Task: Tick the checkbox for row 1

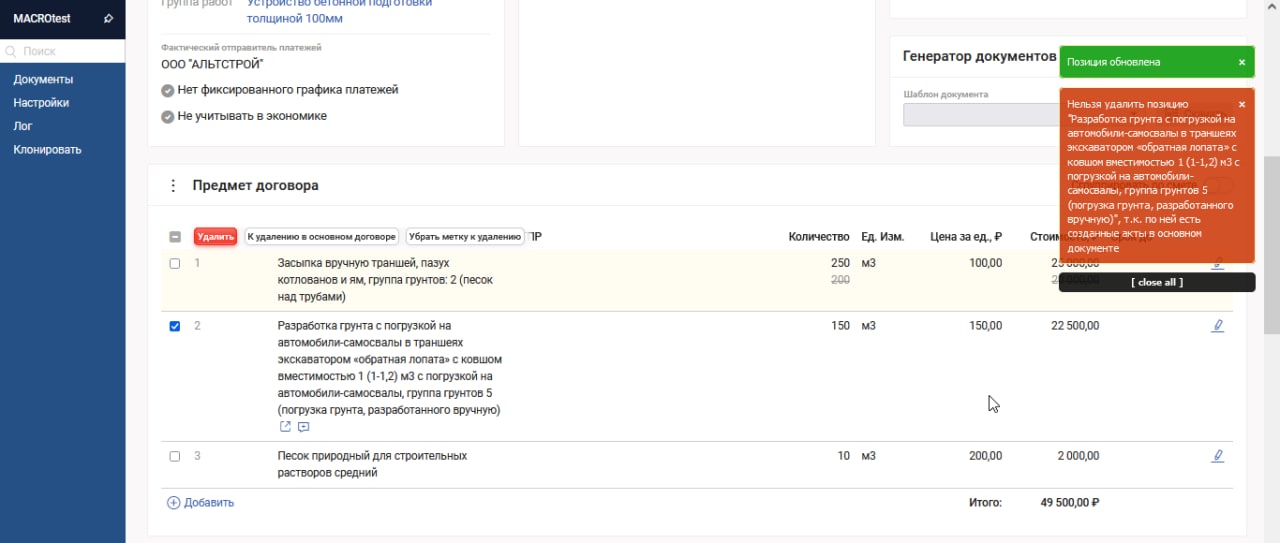Action: click(175, 264)
